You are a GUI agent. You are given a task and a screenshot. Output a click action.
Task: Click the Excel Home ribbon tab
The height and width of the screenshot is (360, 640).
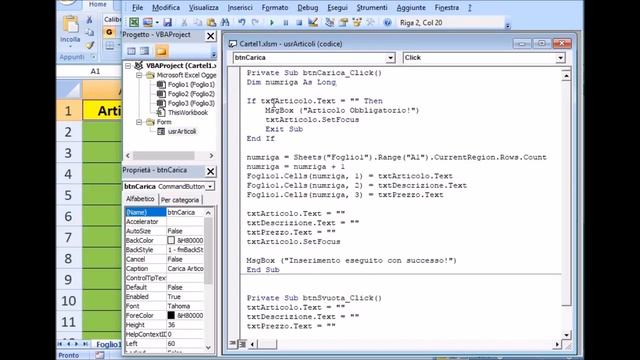click(98, 4)
